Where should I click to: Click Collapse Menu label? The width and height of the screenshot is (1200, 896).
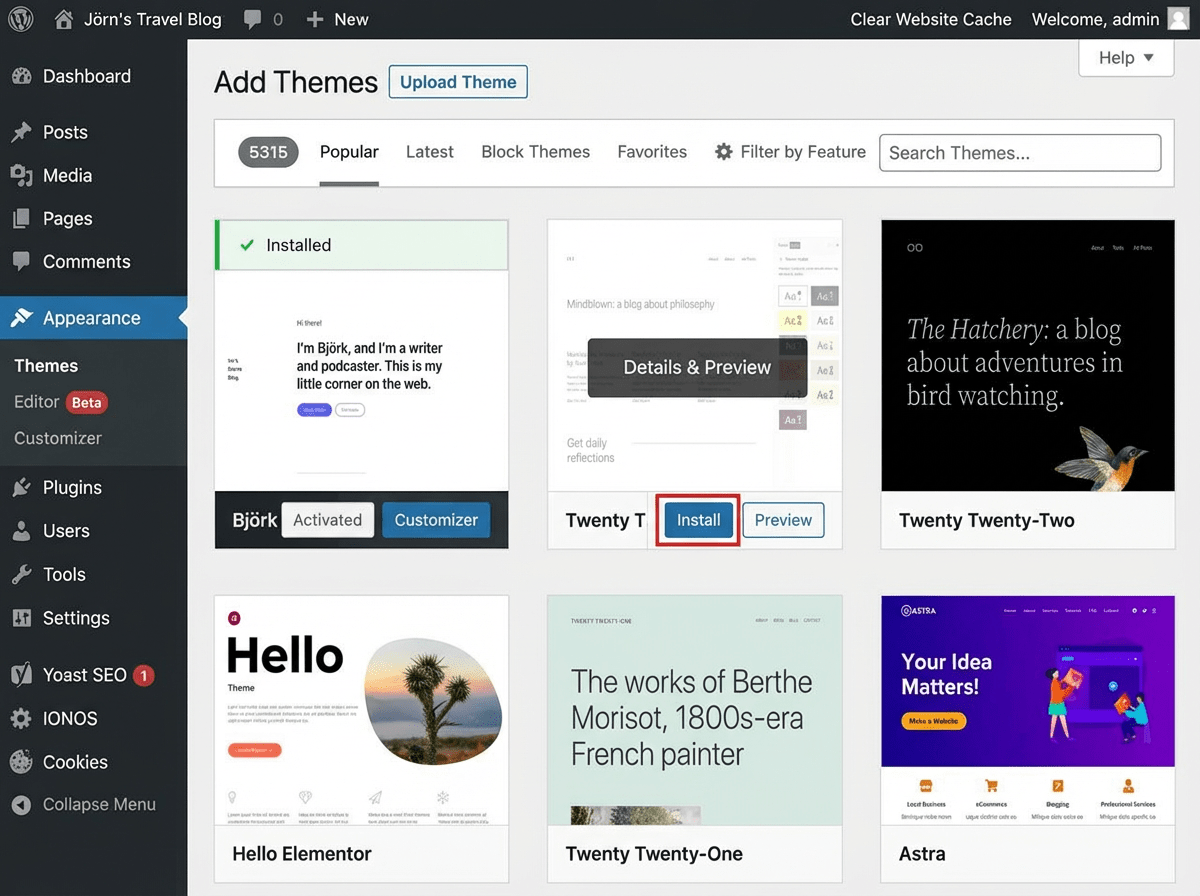[99, 805]
